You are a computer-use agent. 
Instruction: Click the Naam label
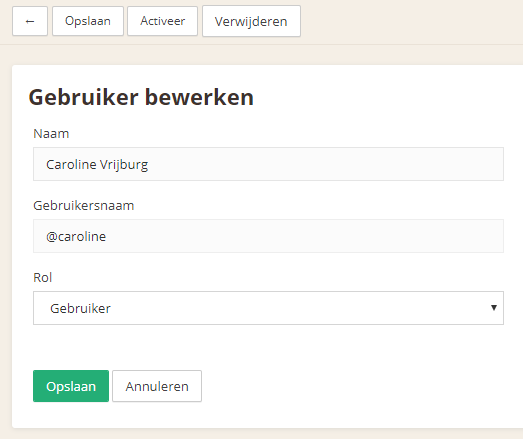pos(51,133)
